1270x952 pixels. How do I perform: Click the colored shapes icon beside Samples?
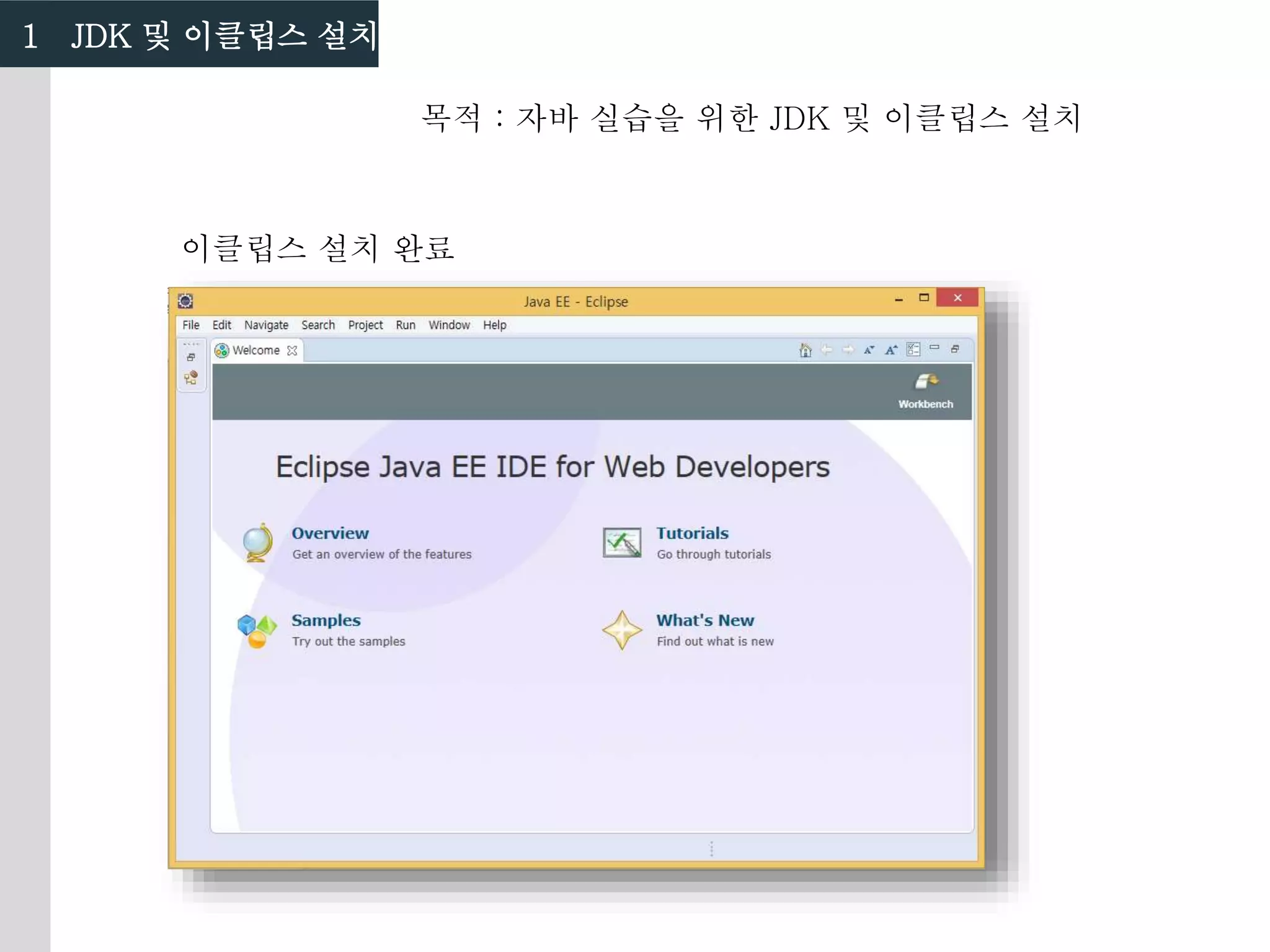[257, 631]
